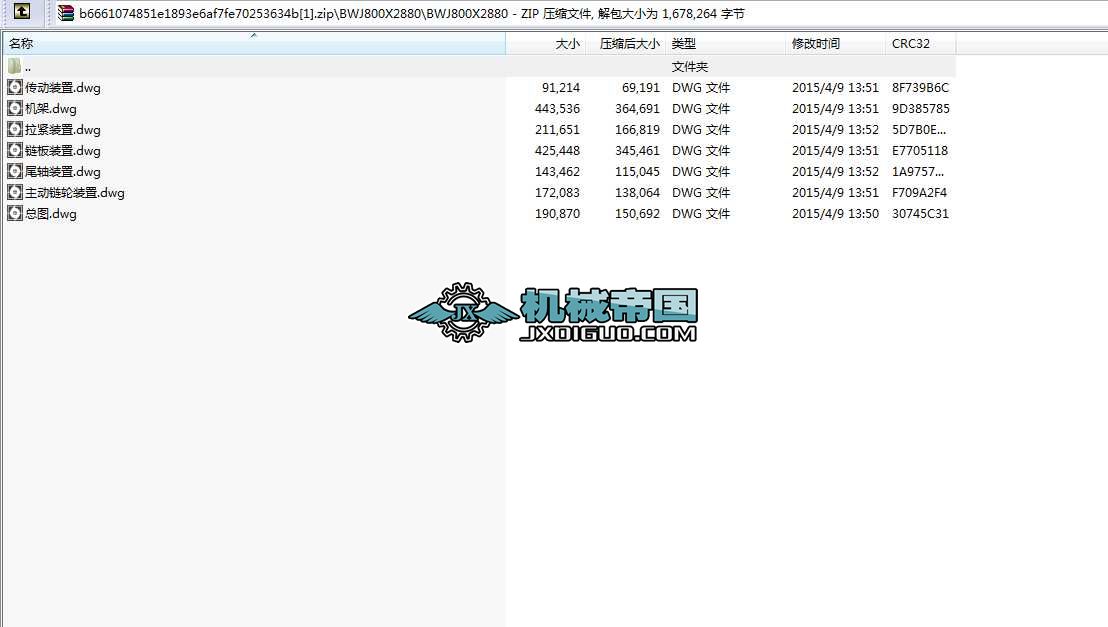Click the up-one-level navigation icon
This screenshot has width=1108, height=627.
click(x=22, y=13)
